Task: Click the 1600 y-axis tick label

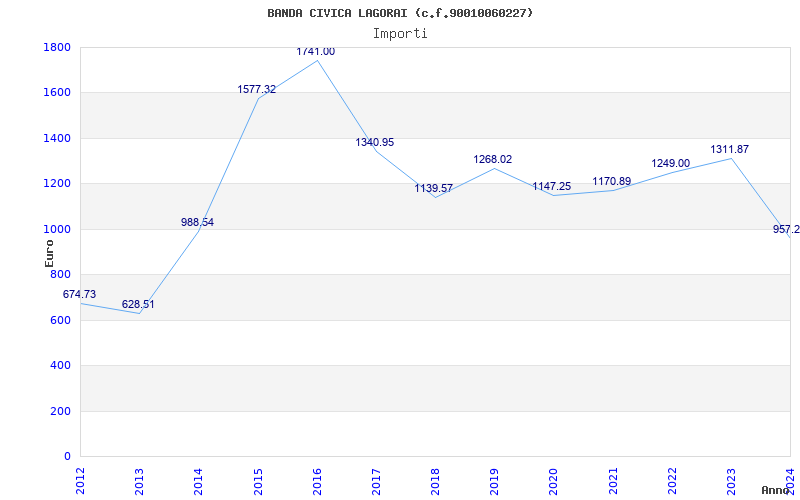Action: 57,93
